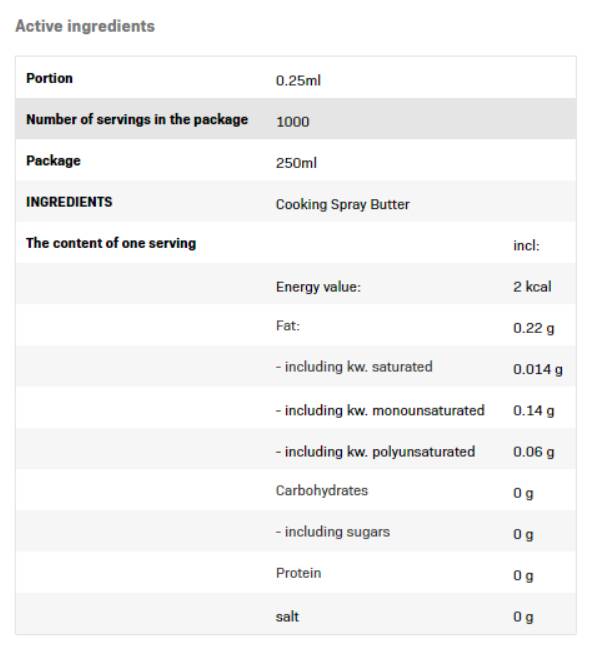Click the 0.25ml portion value
Image resolution: width=593 pixels, height=651 pixels.
[x=298, y=80]
